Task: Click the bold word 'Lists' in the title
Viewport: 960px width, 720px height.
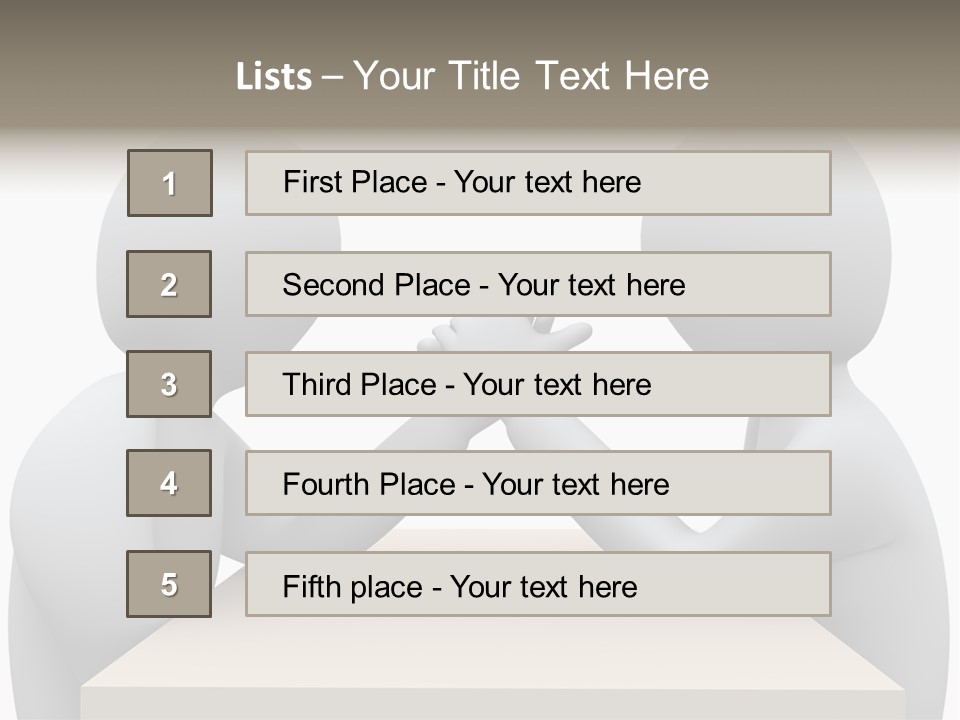Action: 274,76
